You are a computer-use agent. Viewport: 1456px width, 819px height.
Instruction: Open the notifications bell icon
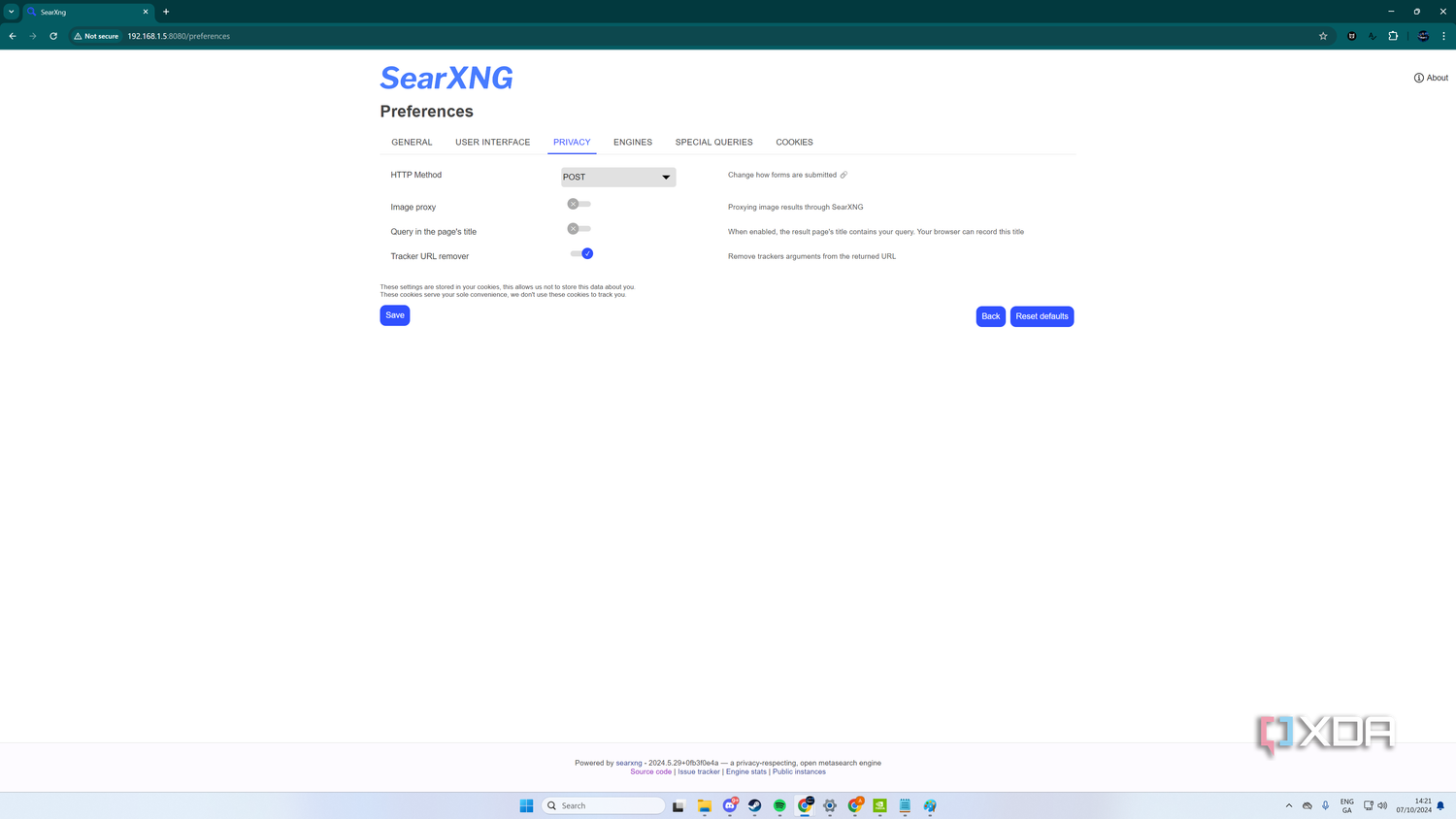pyautogui.click(x=1441, y=805)
